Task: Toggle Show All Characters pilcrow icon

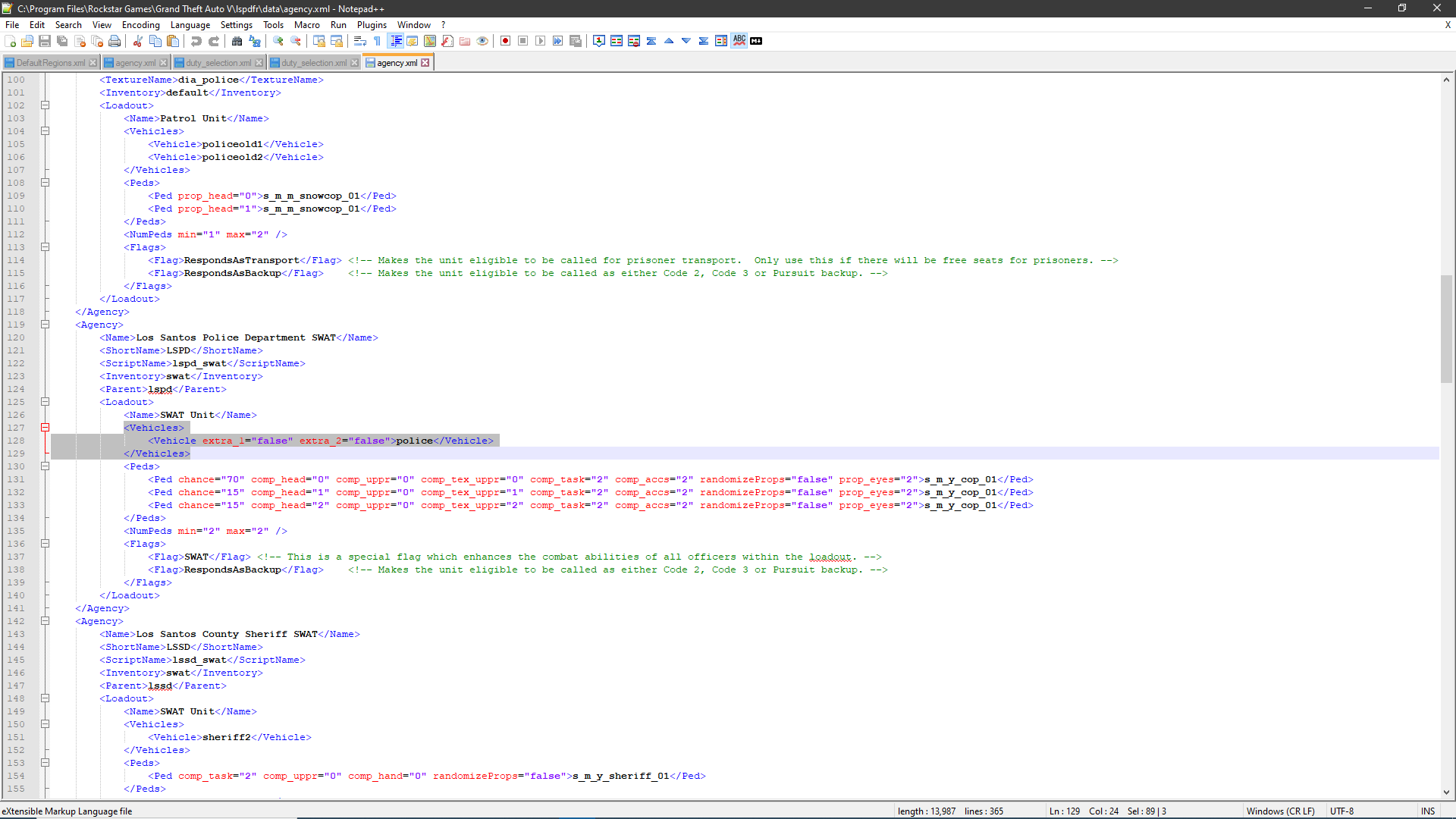Action: (377, 41)
